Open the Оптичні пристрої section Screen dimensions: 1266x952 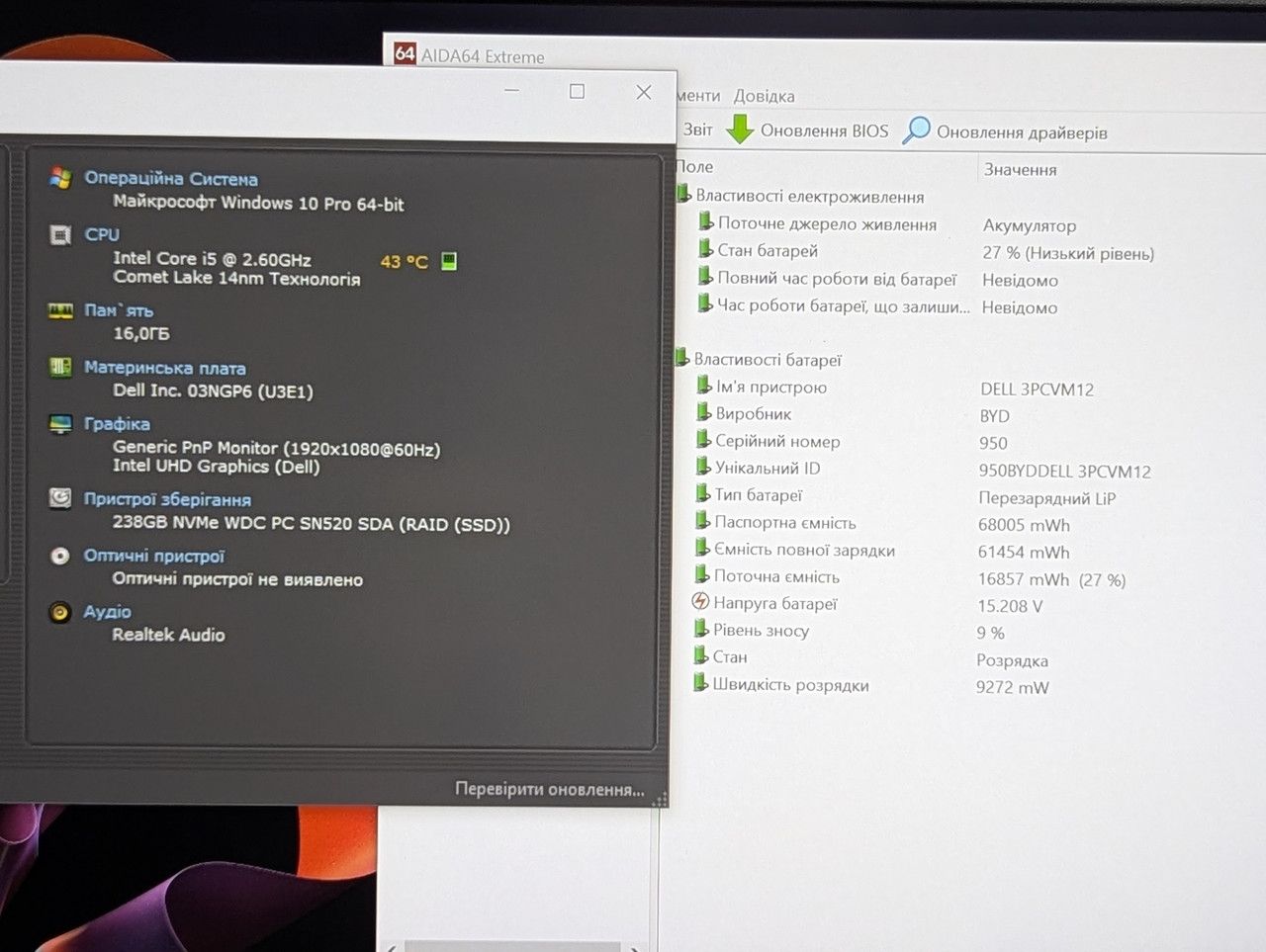(154, 556)
